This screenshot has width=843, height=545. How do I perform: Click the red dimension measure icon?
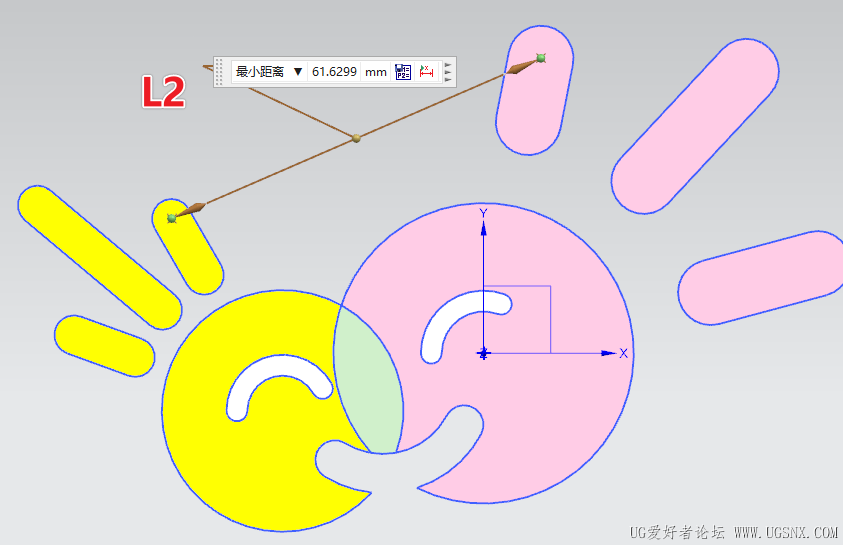point(426,71)
